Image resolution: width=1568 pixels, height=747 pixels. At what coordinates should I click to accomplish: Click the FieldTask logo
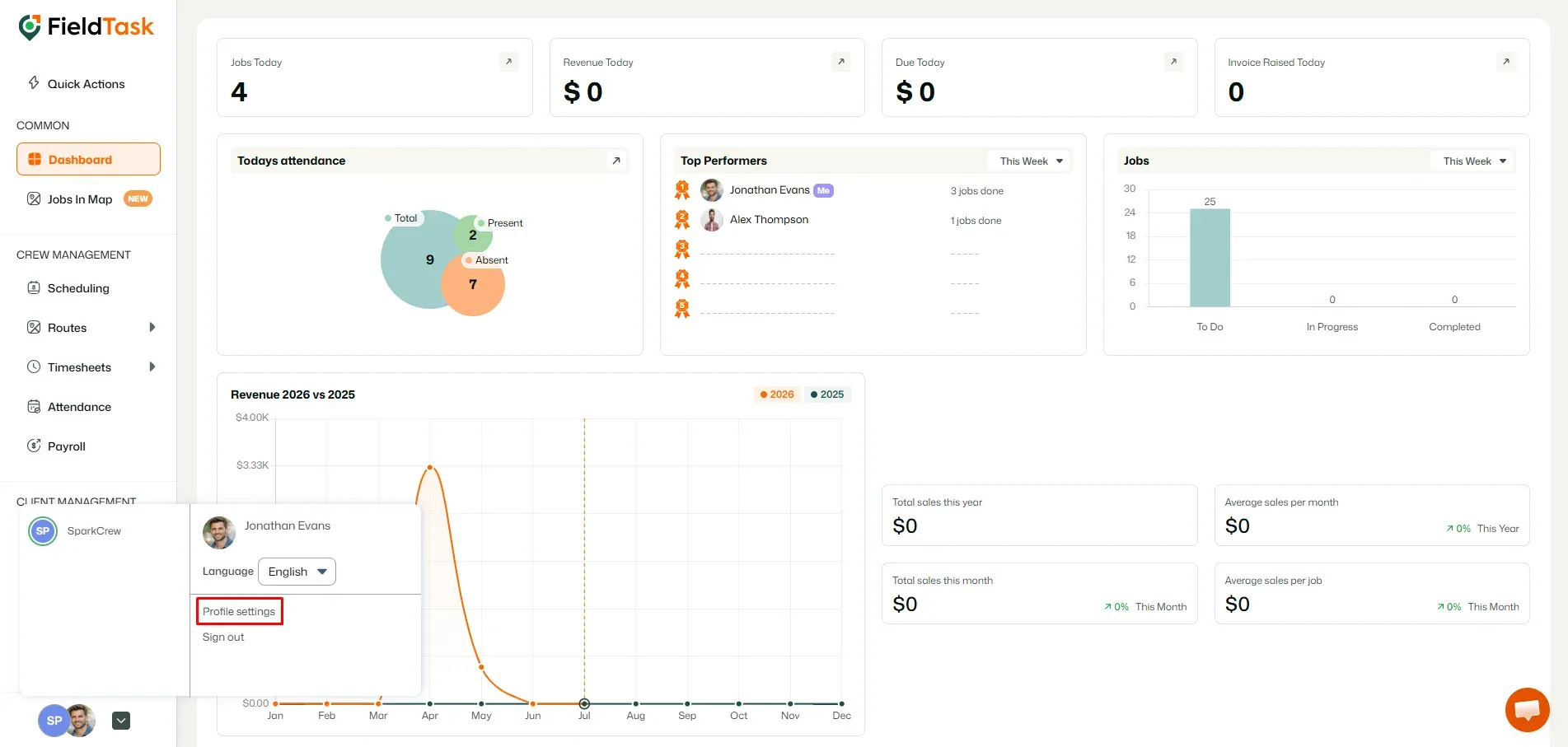[x=86, y=27]
